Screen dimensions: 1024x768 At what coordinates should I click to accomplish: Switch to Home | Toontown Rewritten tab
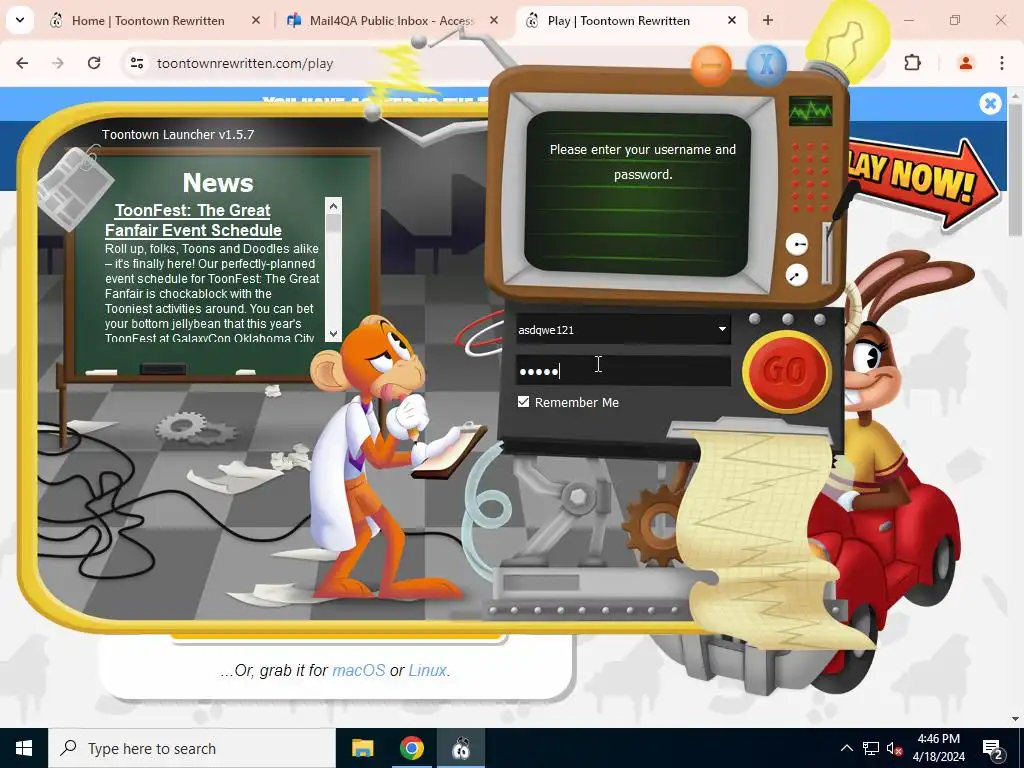148,21
